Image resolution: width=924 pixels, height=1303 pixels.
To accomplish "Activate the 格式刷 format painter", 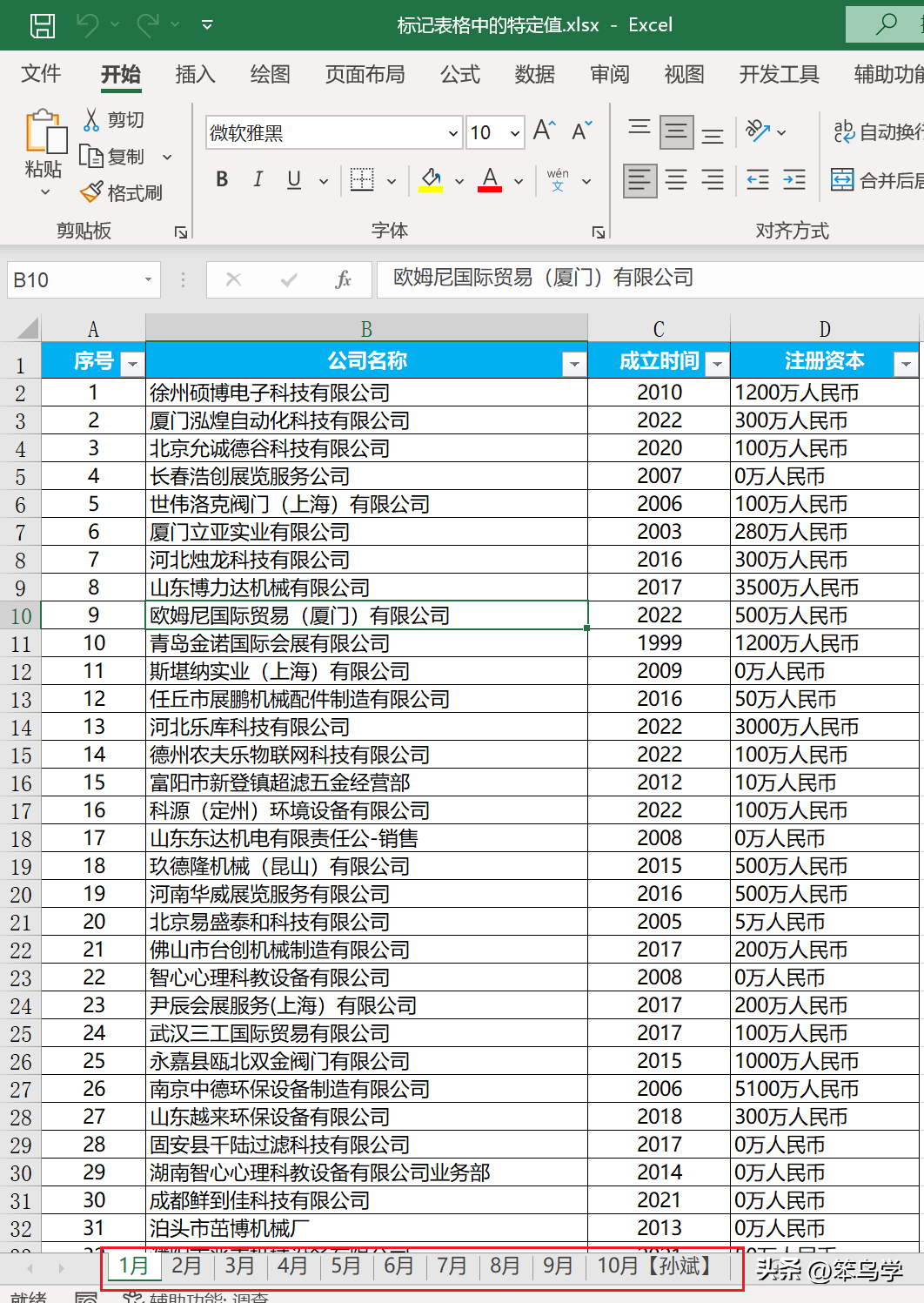I will 121,192.
